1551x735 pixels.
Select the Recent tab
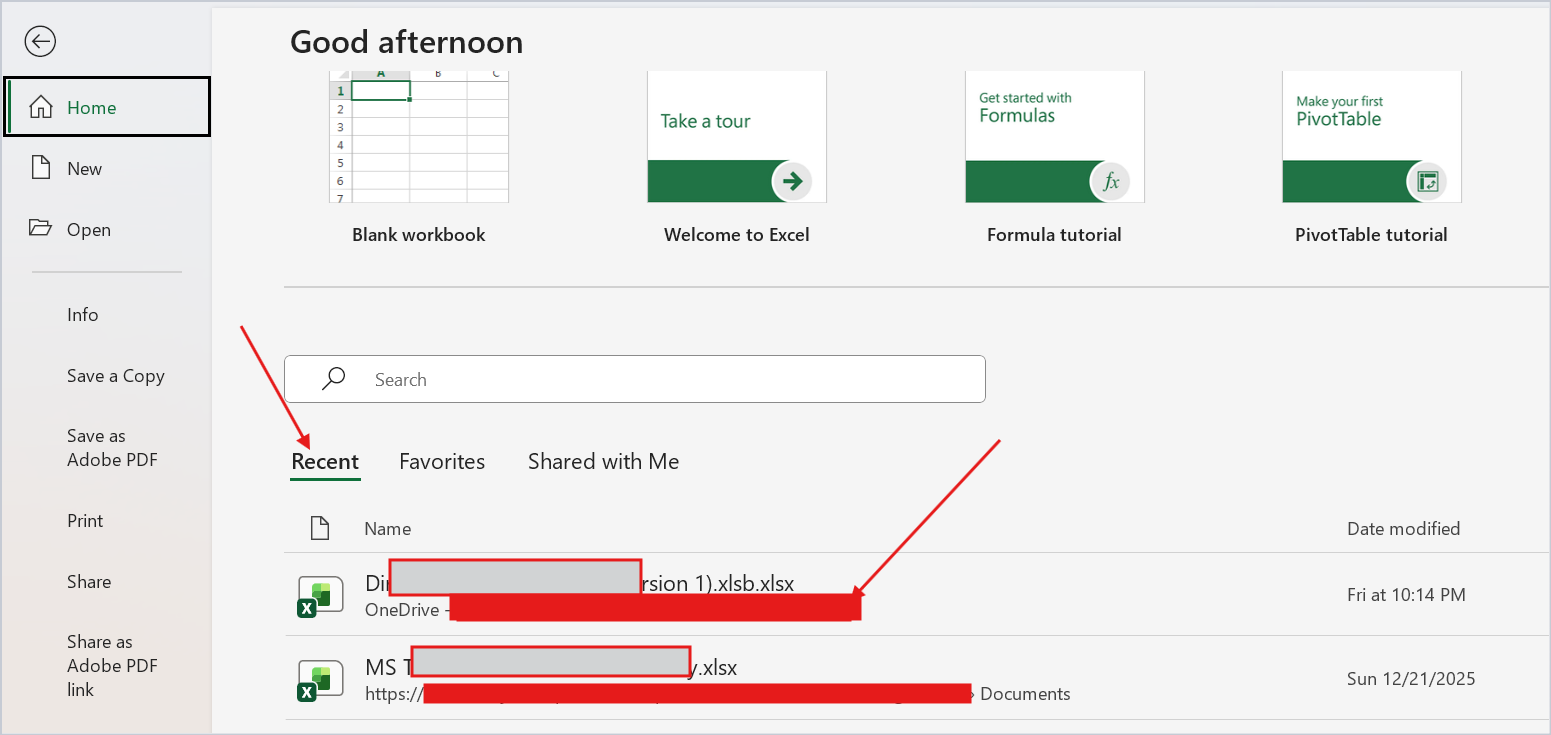[325, 461]
